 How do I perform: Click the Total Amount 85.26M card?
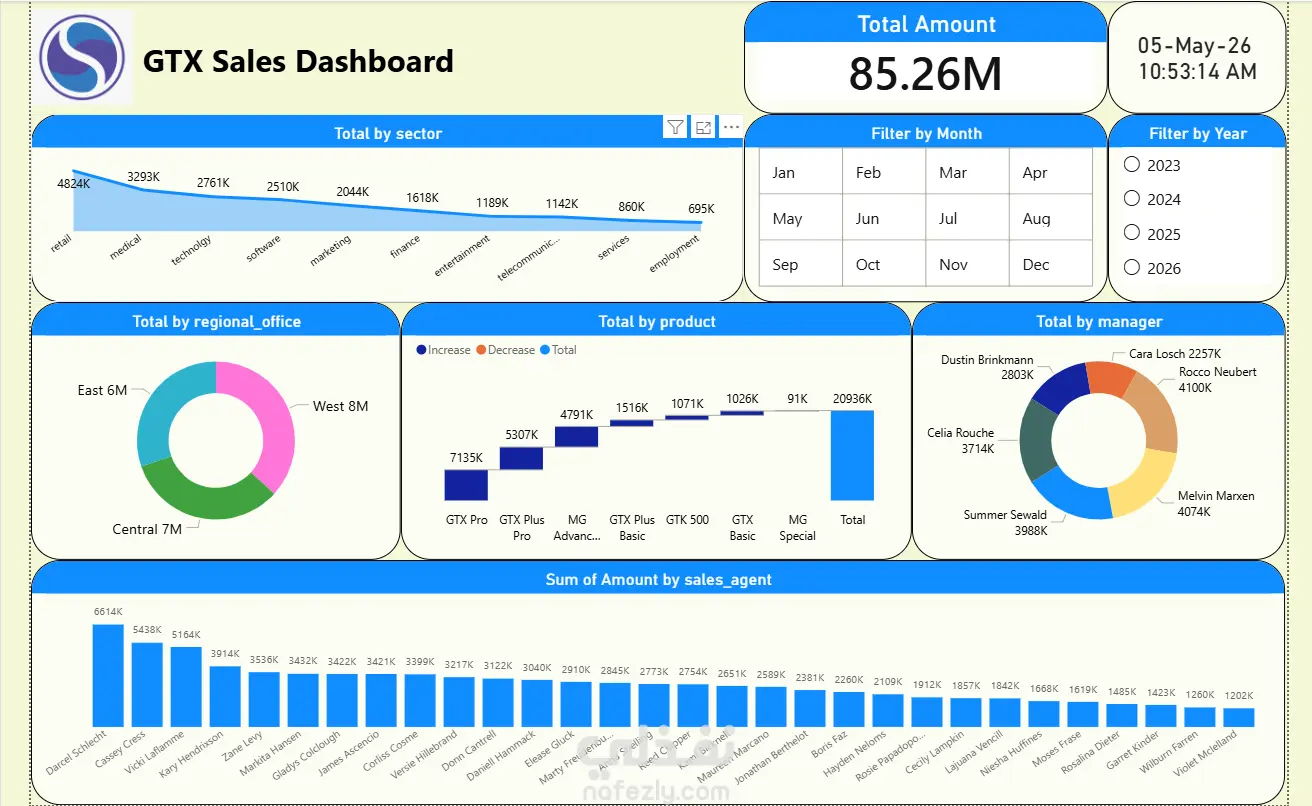tap(926, 58)
